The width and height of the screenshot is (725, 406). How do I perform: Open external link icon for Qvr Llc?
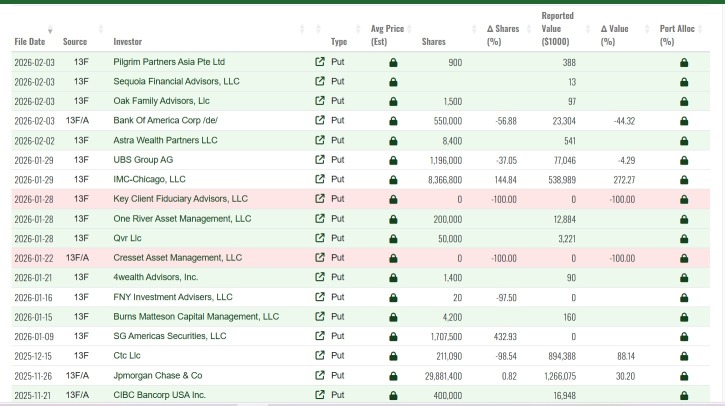pos(319,238)
